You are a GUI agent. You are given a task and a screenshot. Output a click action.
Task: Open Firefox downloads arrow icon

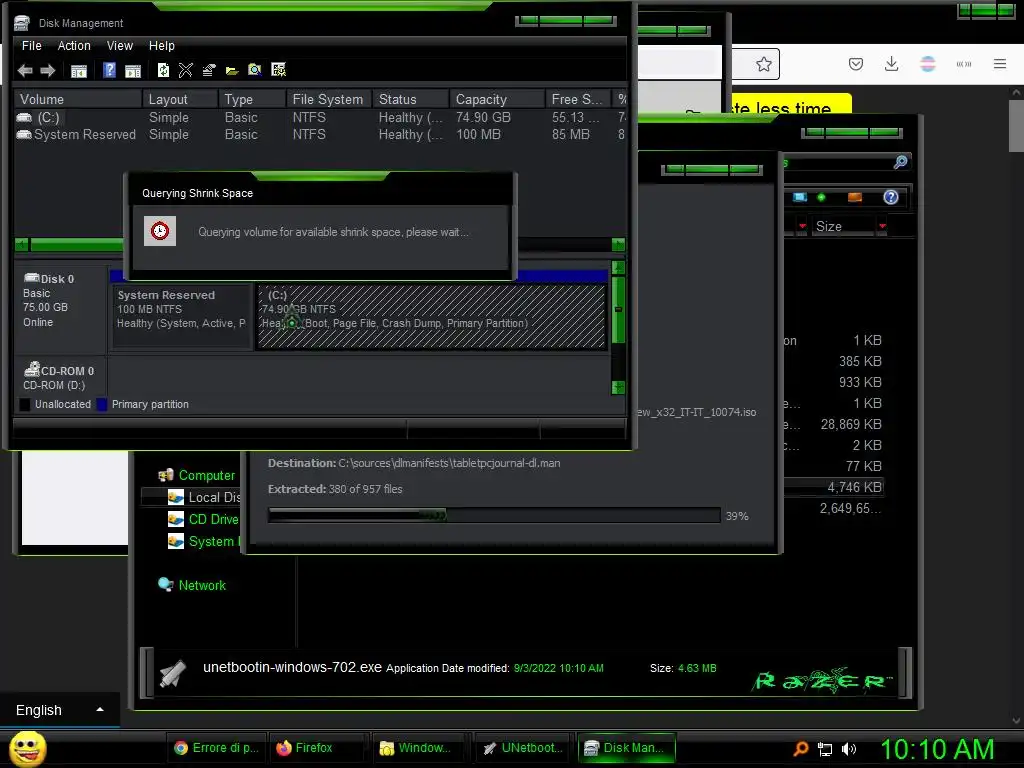[891, 64]
